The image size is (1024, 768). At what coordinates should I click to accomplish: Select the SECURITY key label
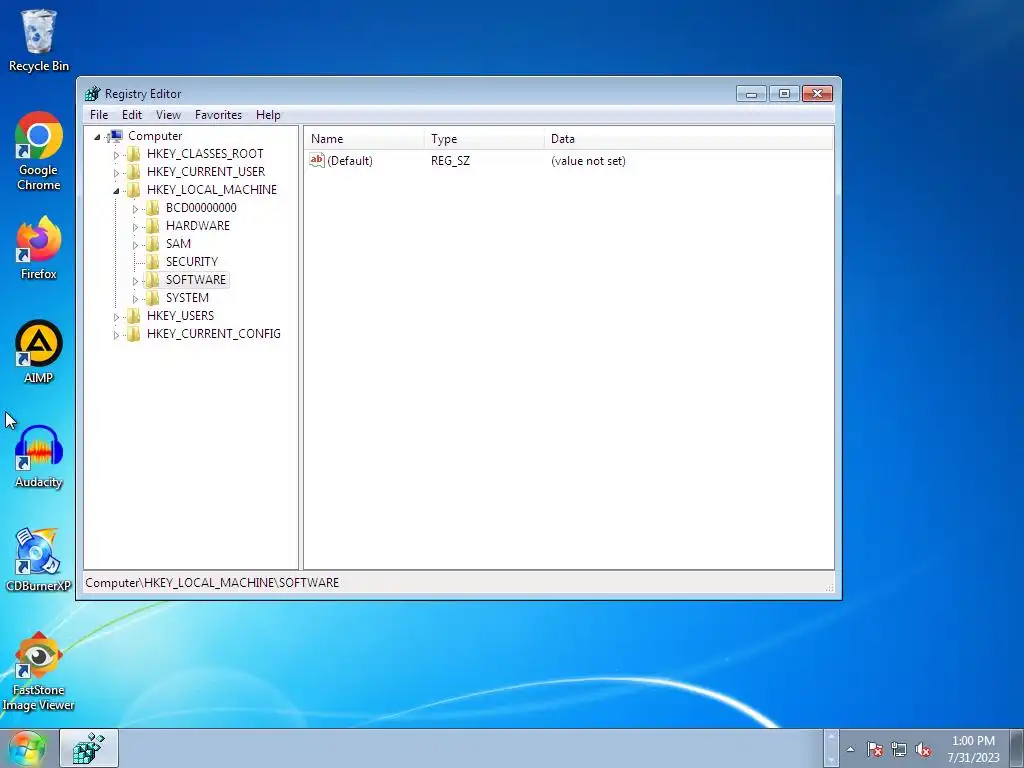coord(191,262)
